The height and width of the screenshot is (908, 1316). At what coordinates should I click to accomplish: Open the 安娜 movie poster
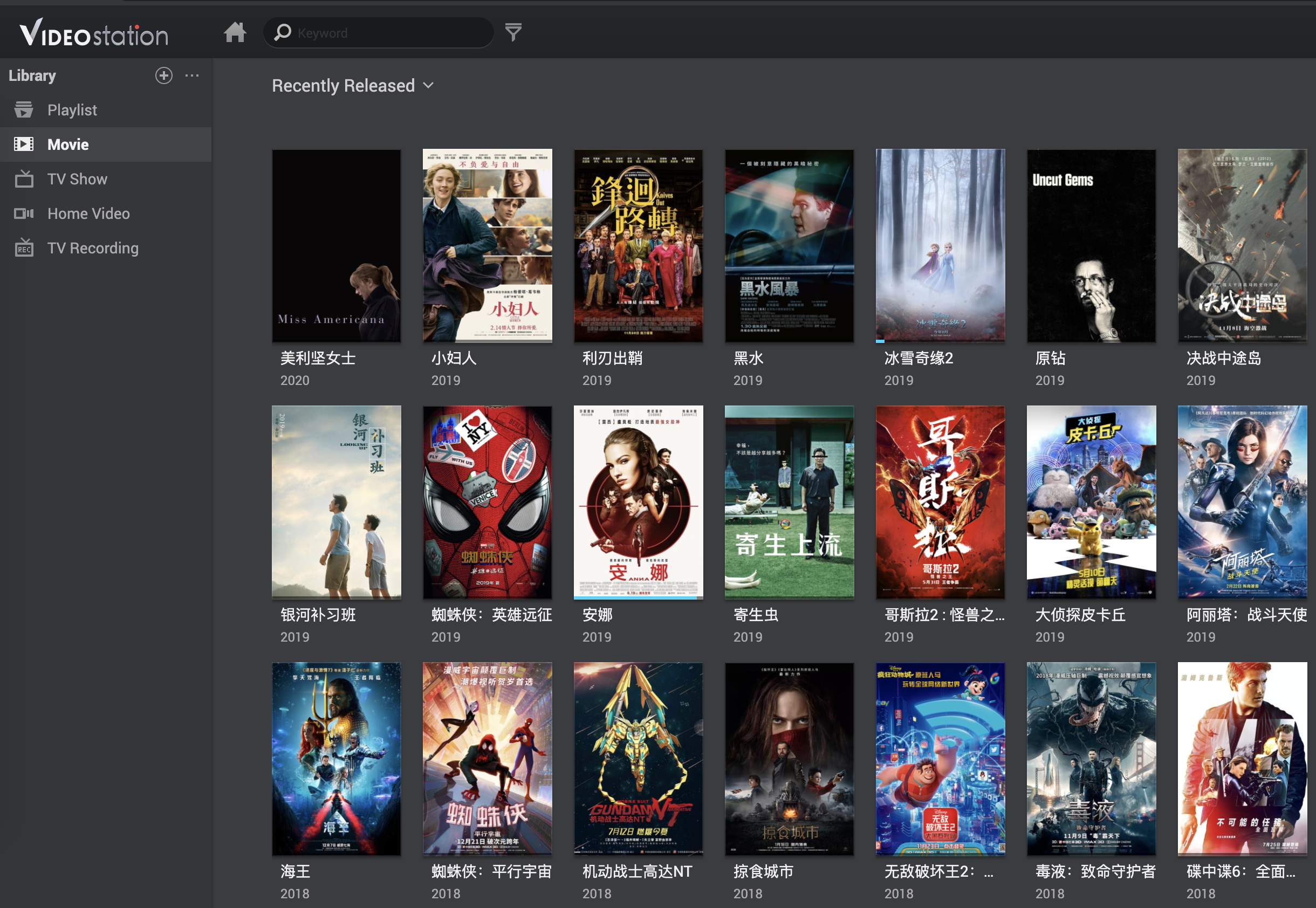click(x=639, y=503)
